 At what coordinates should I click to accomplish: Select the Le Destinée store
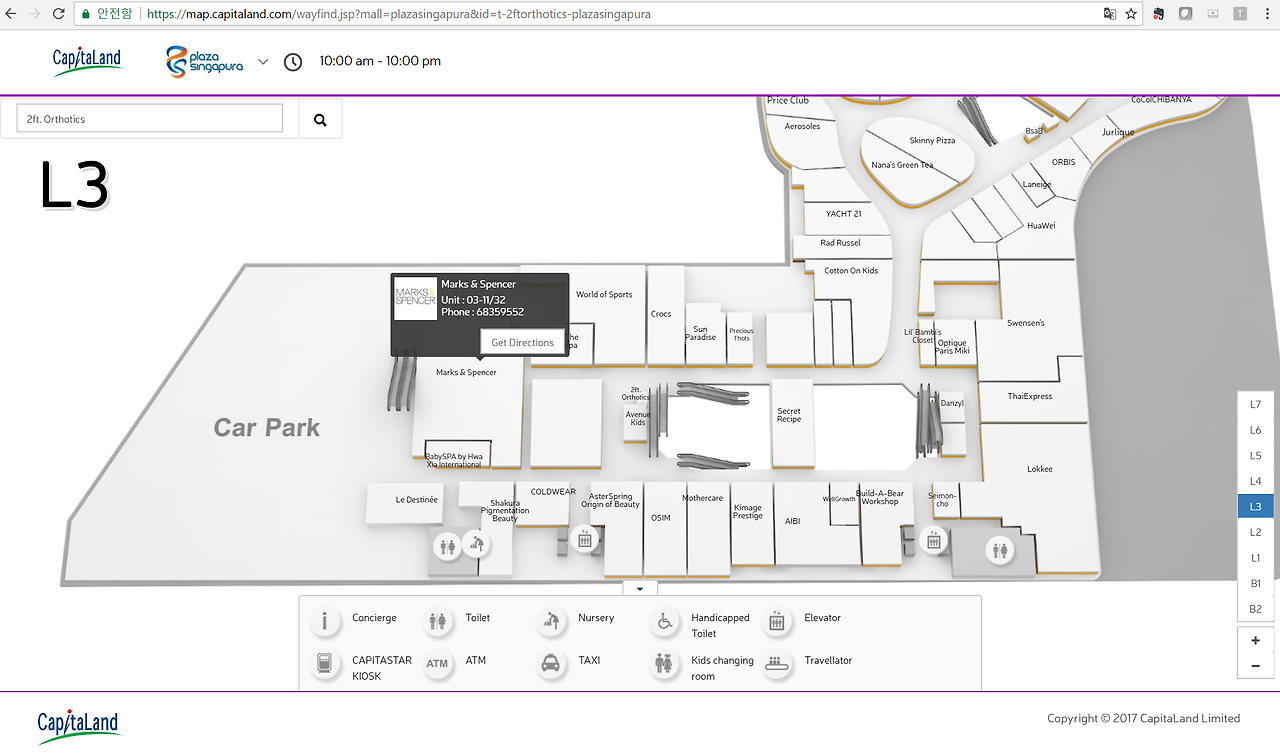click(x=416, y=499)
